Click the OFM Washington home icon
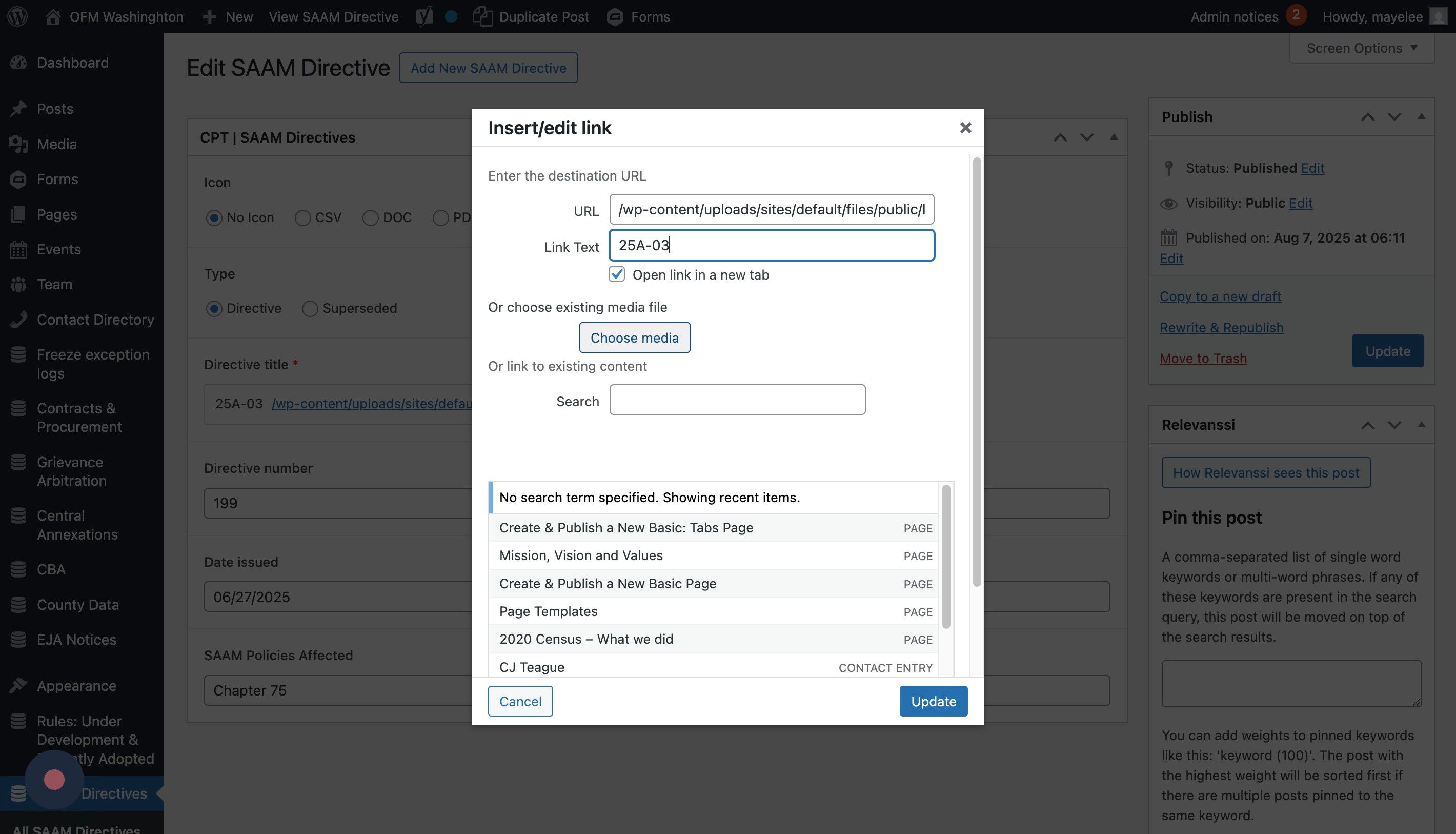This screenshot has width=1456, height=834. click(x=53, y=16)
